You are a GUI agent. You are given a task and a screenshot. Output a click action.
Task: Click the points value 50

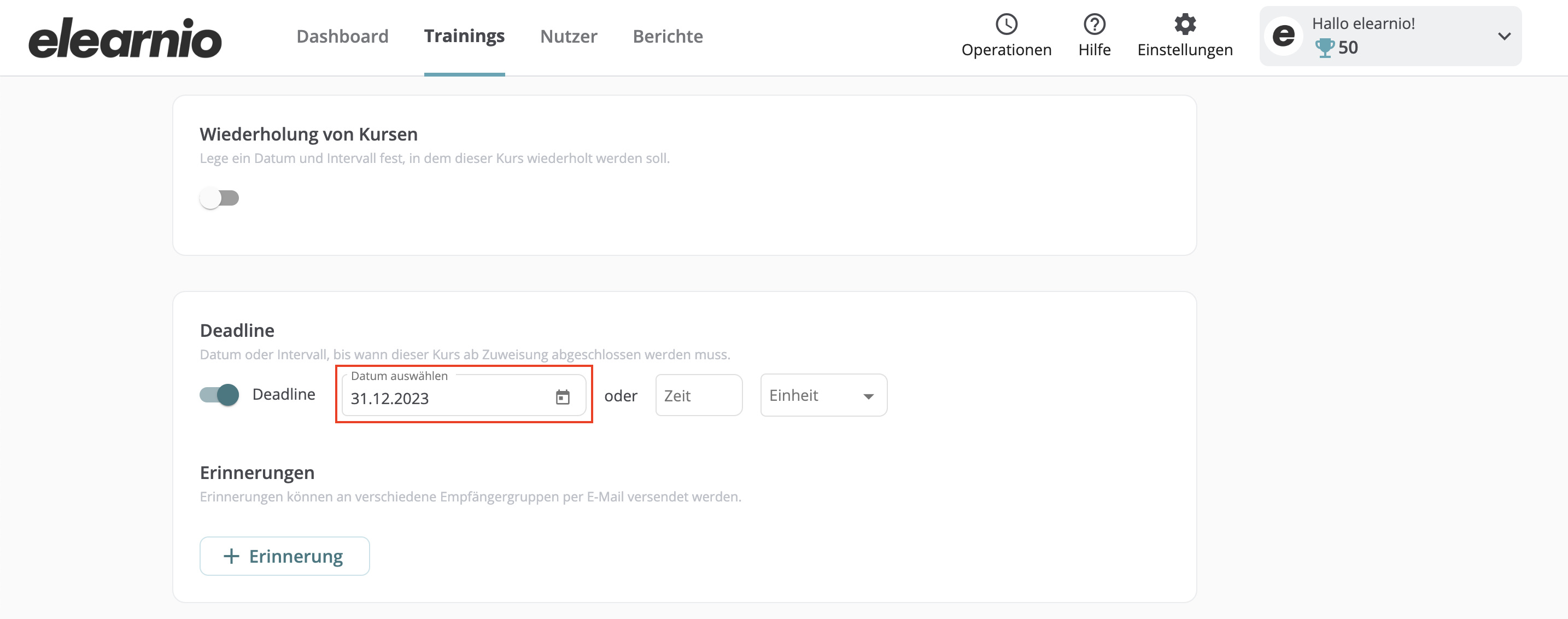pyautogui.click(x=1348, y=48)
